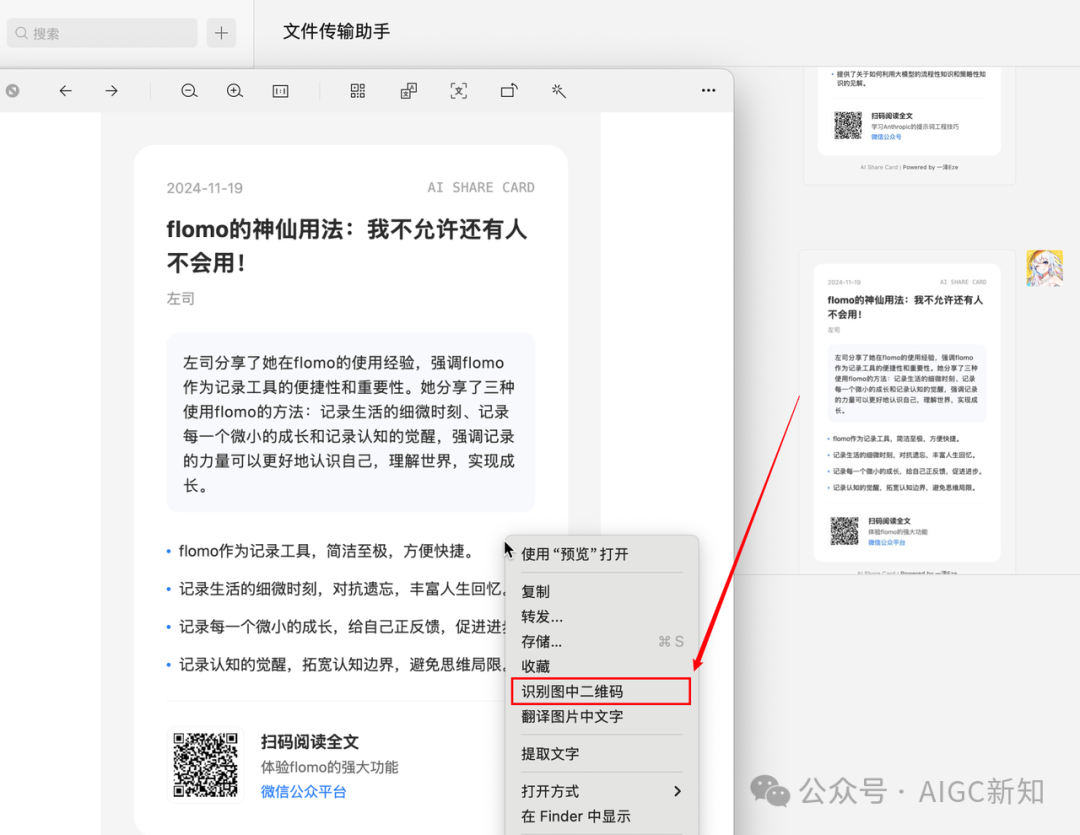
Task: Go forward to next image in viewer
Action: (112, 91)
